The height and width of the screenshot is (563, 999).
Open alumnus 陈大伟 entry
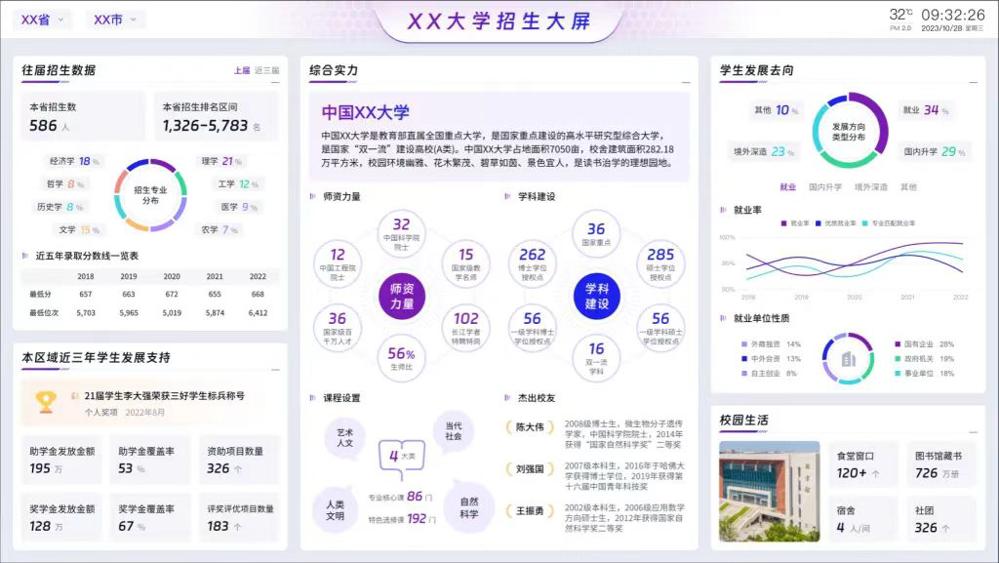pos(594,434)
